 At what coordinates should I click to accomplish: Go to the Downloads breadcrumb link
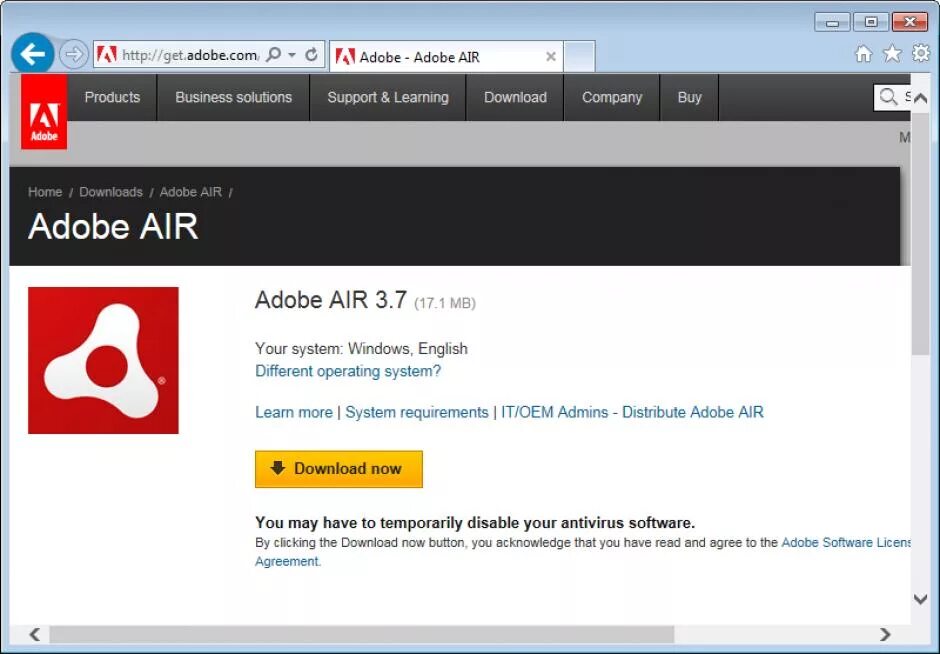(111, 192)
